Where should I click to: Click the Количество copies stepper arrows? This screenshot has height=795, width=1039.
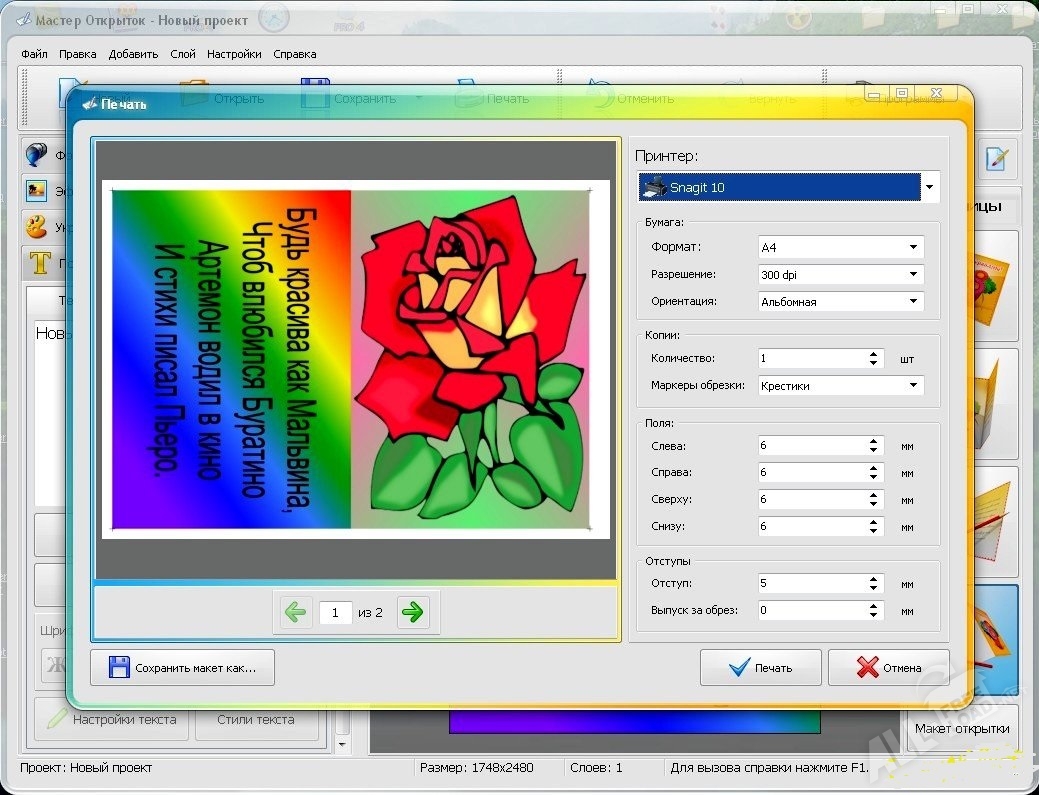click(x=874, y=358)
